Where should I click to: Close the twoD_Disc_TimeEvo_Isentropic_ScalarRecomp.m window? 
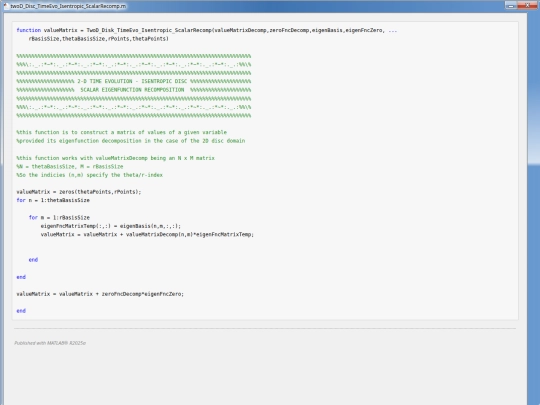(527, 5)
